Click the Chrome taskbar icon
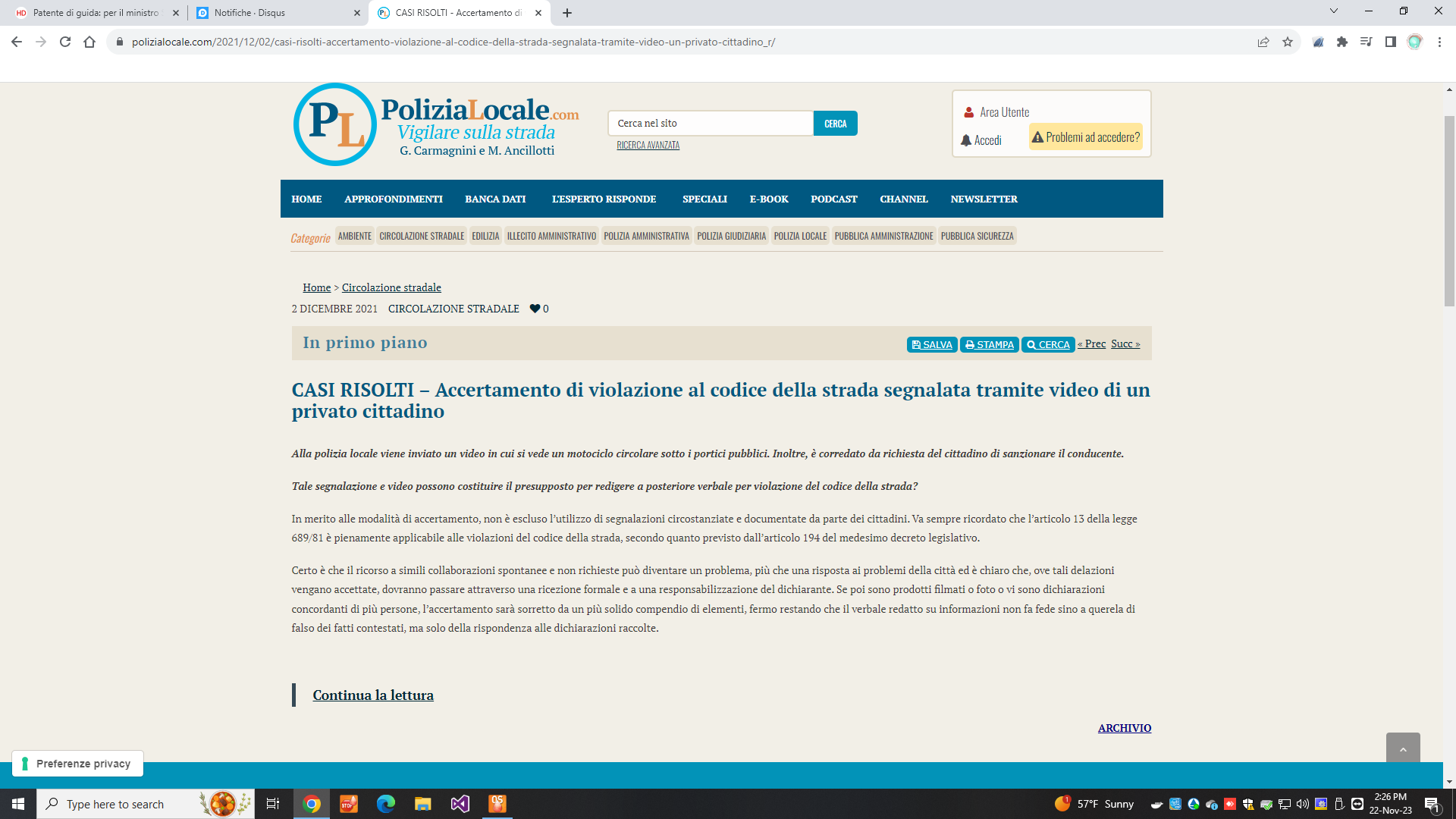 click(x=312, y=804)
